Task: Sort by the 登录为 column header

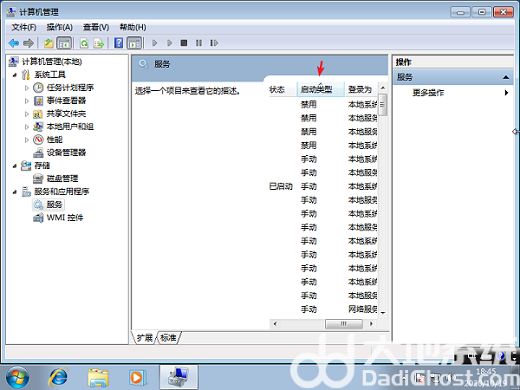Action: click(x=360, y=90)
